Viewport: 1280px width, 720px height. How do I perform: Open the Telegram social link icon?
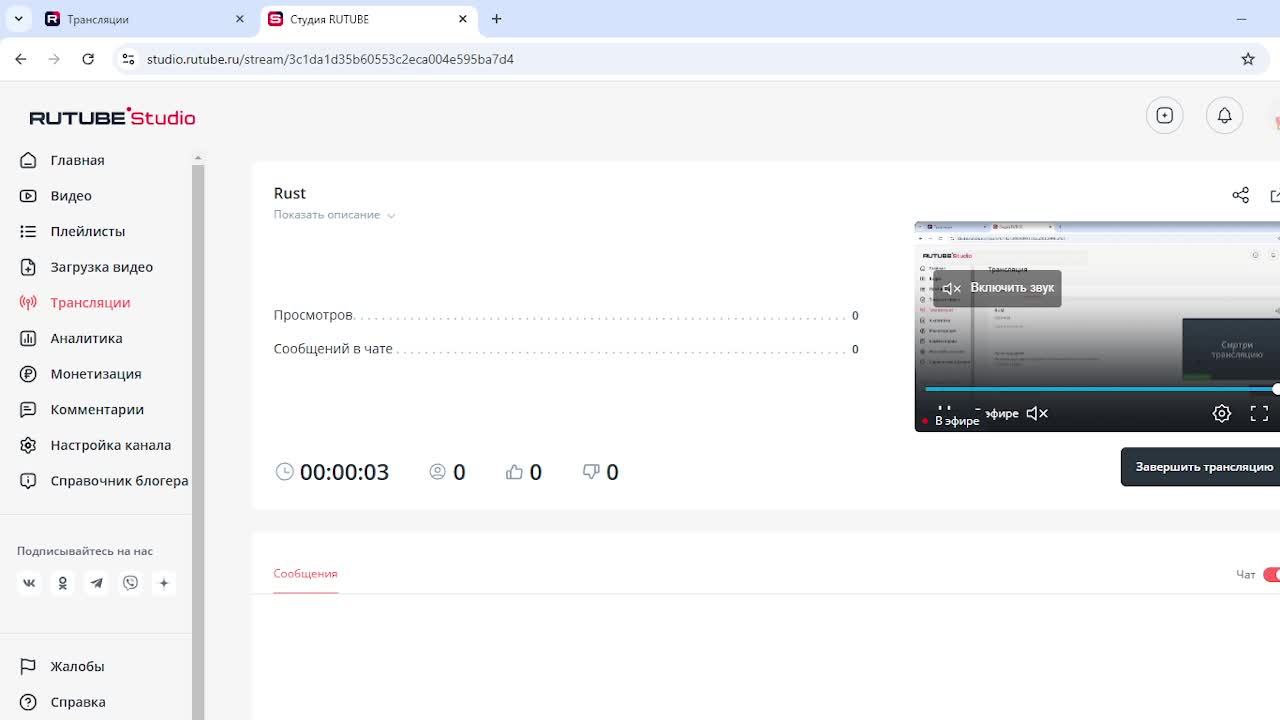point(96,583)
